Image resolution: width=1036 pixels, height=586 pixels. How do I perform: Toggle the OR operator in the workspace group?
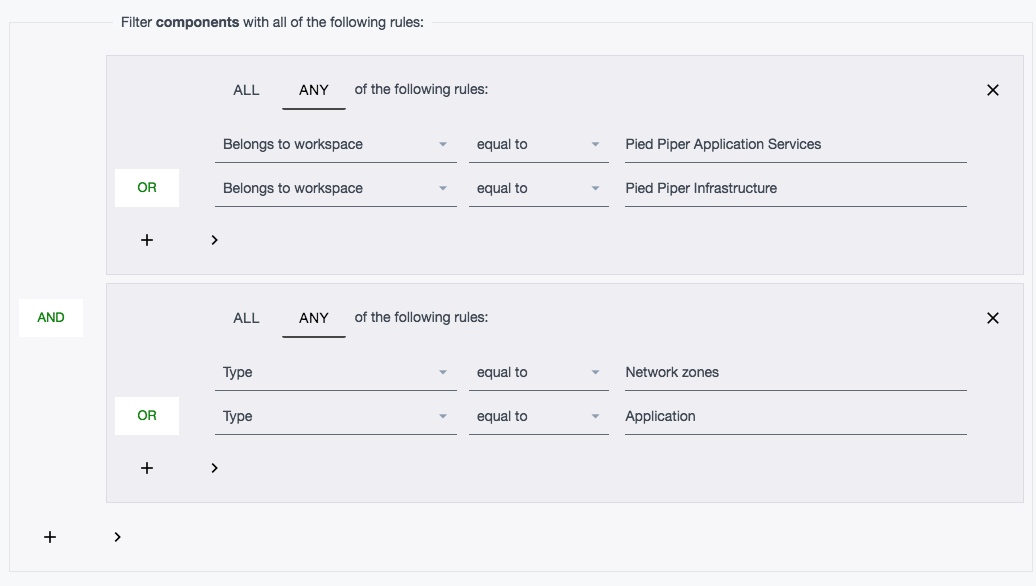147,188
